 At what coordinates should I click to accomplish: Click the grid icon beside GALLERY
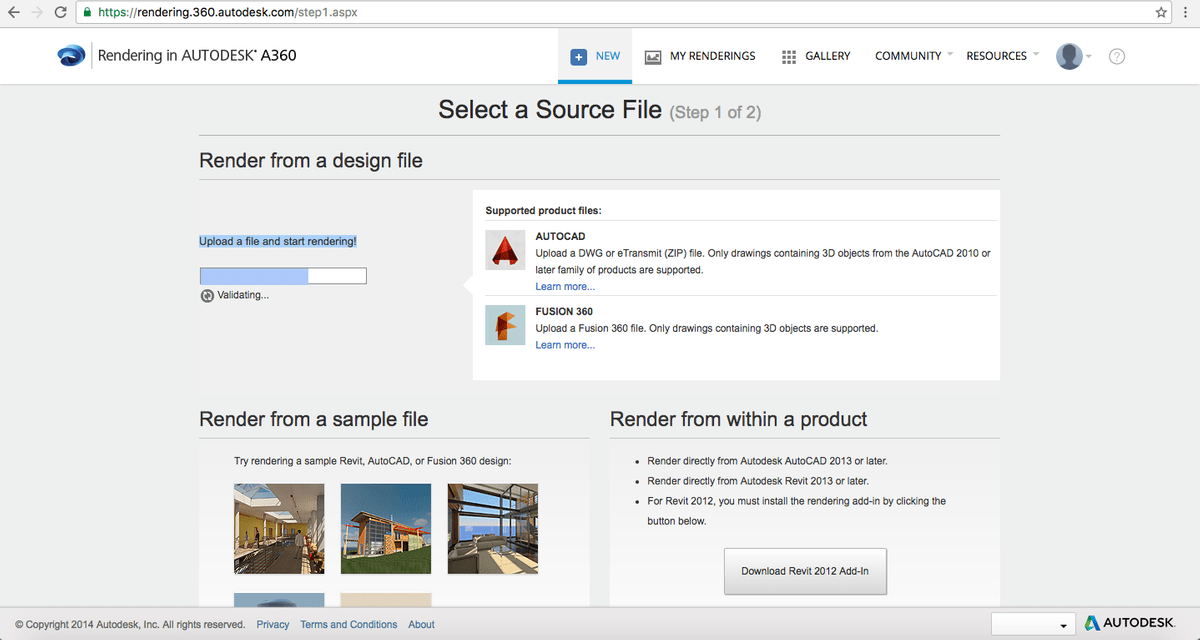(x=789, y=57)
